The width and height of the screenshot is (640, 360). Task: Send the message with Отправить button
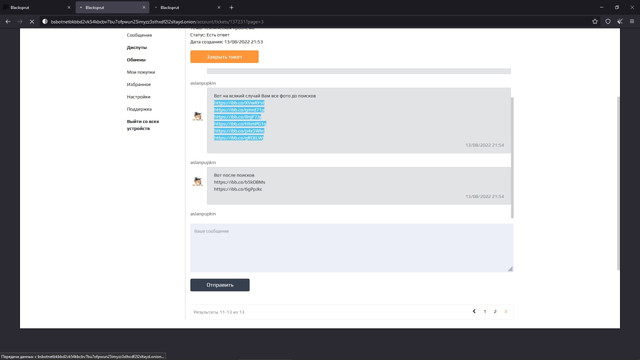point(220,285)
